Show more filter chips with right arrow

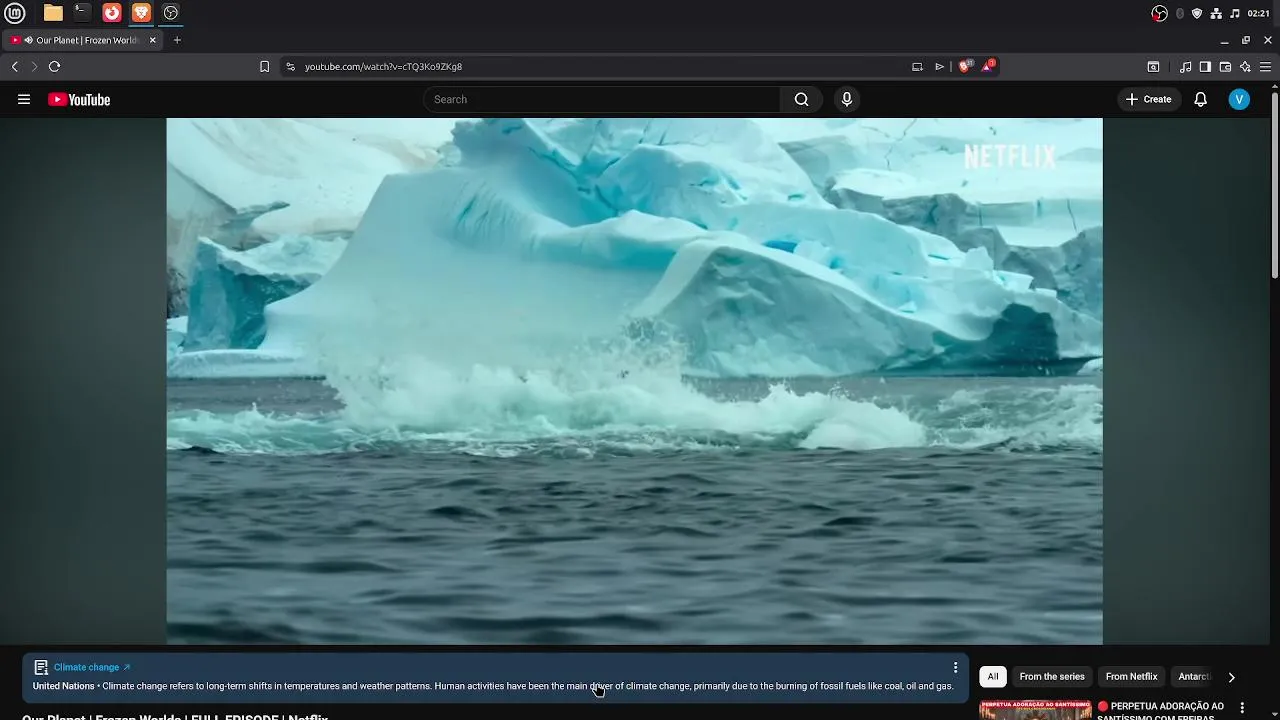(1231, 677)
